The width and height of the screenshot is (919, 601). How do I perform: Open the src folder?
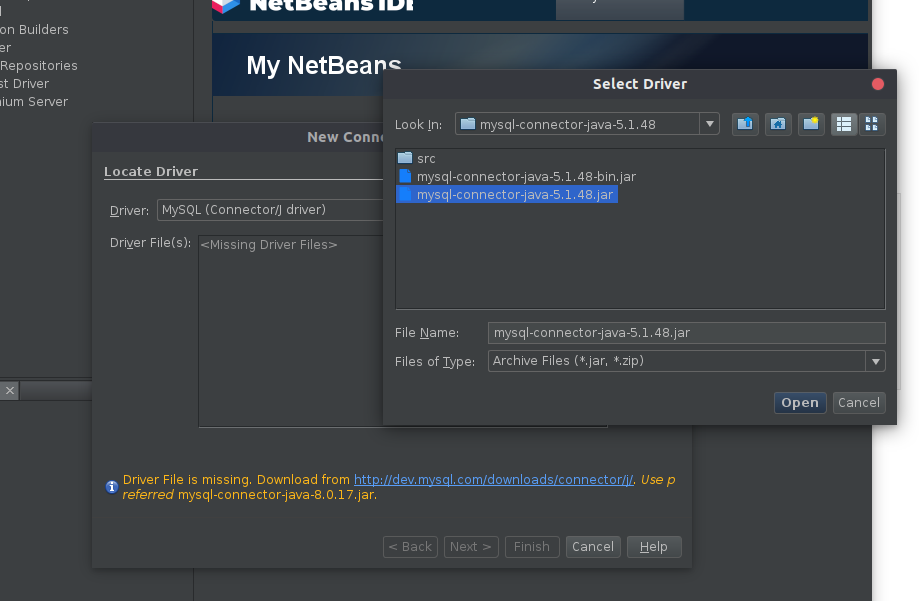coord(417,158)
